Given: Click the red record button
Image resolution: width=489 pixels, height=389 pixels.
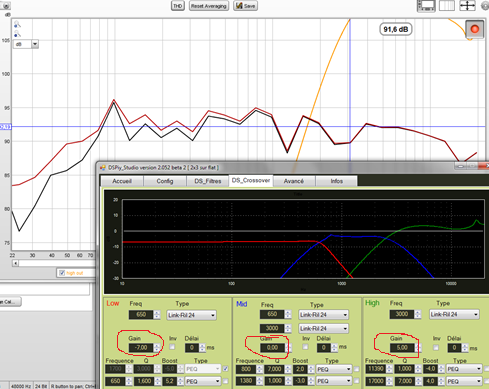Looking at the screenshot, I should click(x=475, y=29).
